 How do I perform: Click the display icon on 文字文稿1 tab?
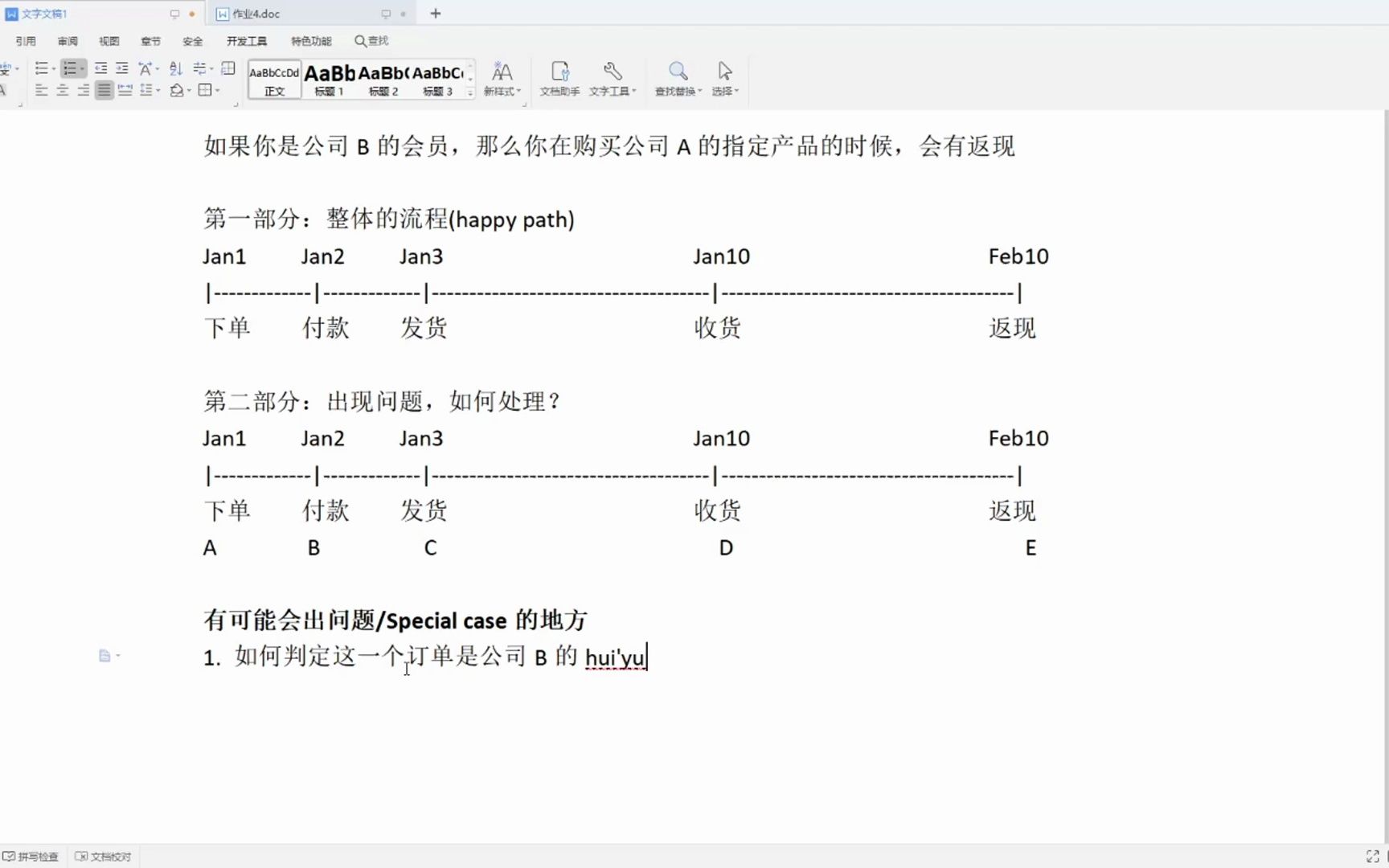174,14
